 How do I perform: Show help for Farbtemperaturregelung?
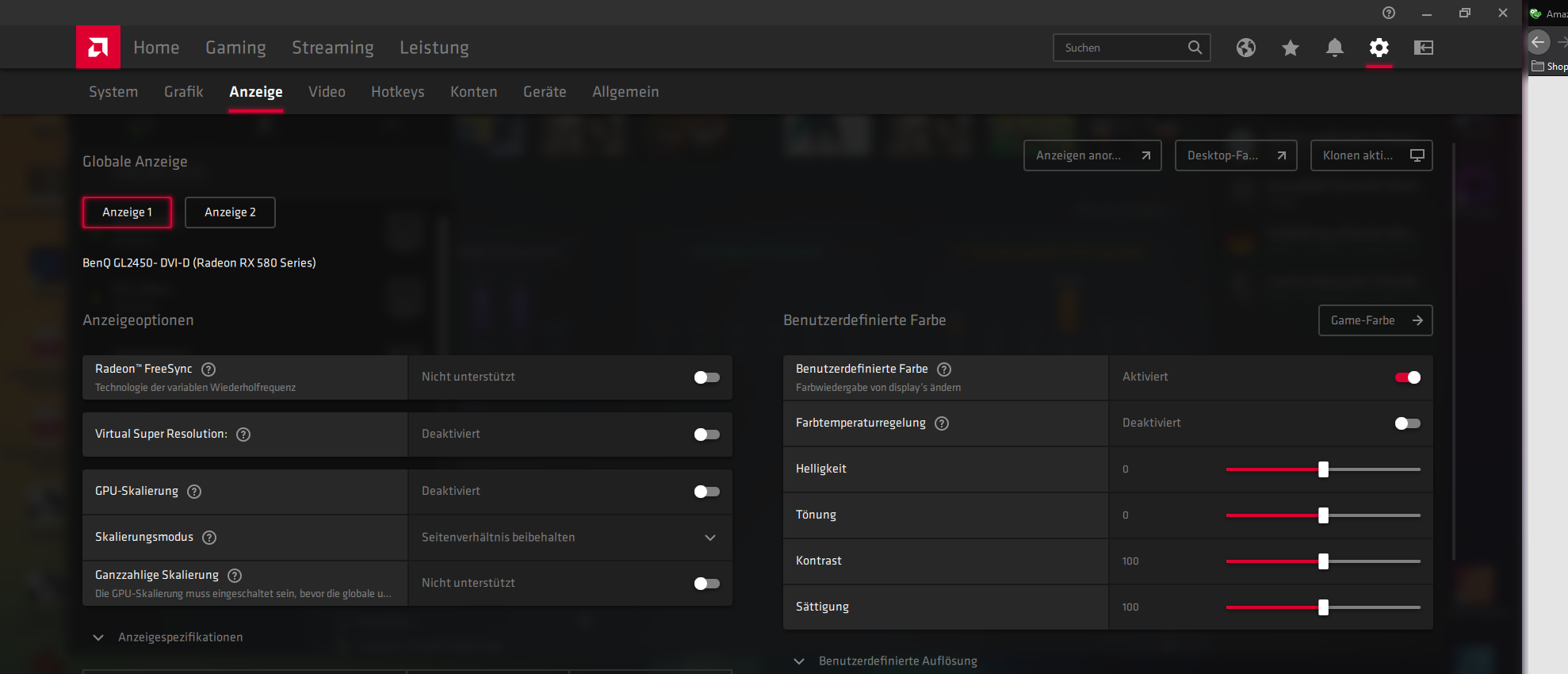942,423
